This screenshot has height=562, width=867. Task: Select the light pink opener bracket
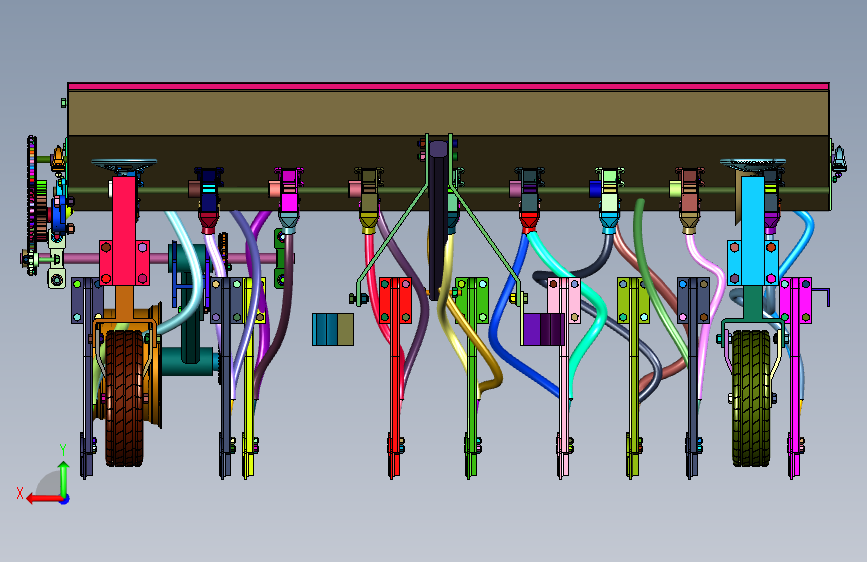[x=564, y=300]
